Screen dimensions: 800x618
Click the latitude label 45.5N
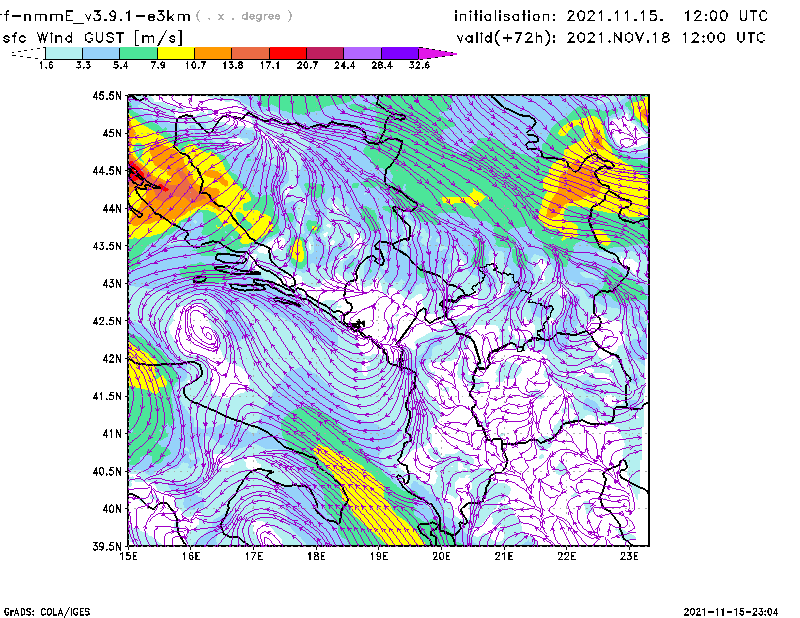point(107,95)
